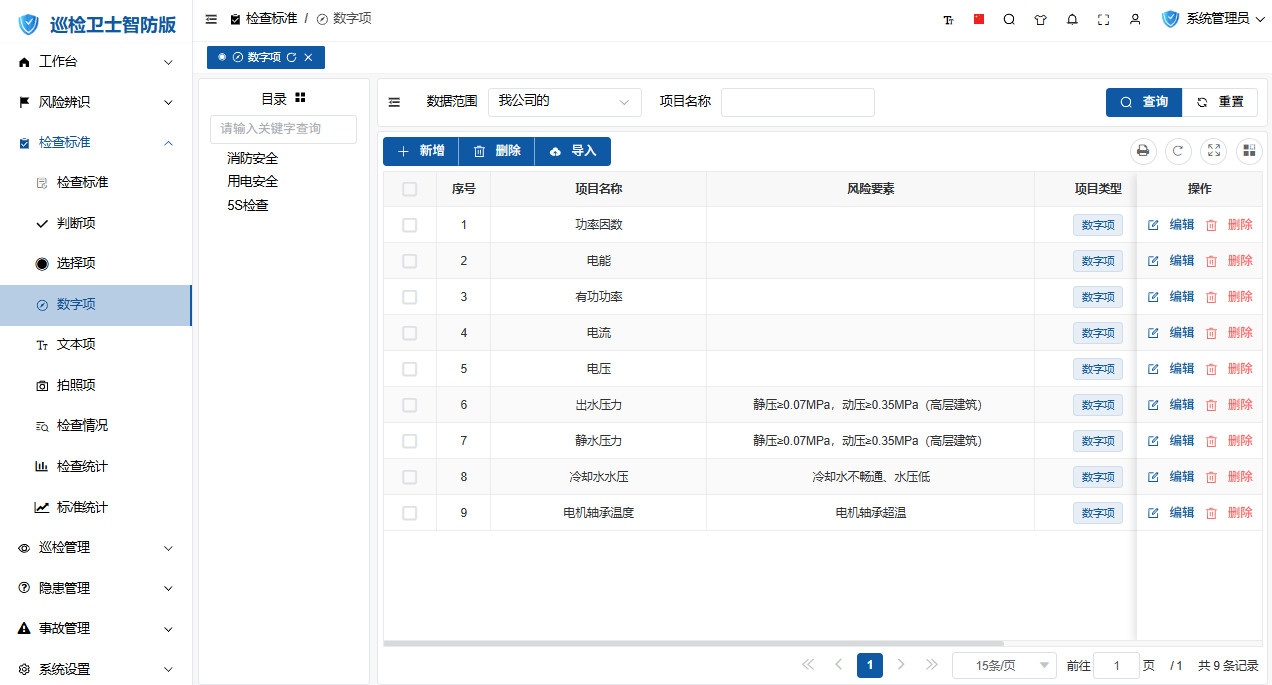Click edit icon for 电流 row
This screenshot has width=1272, height=685.
1153,333
